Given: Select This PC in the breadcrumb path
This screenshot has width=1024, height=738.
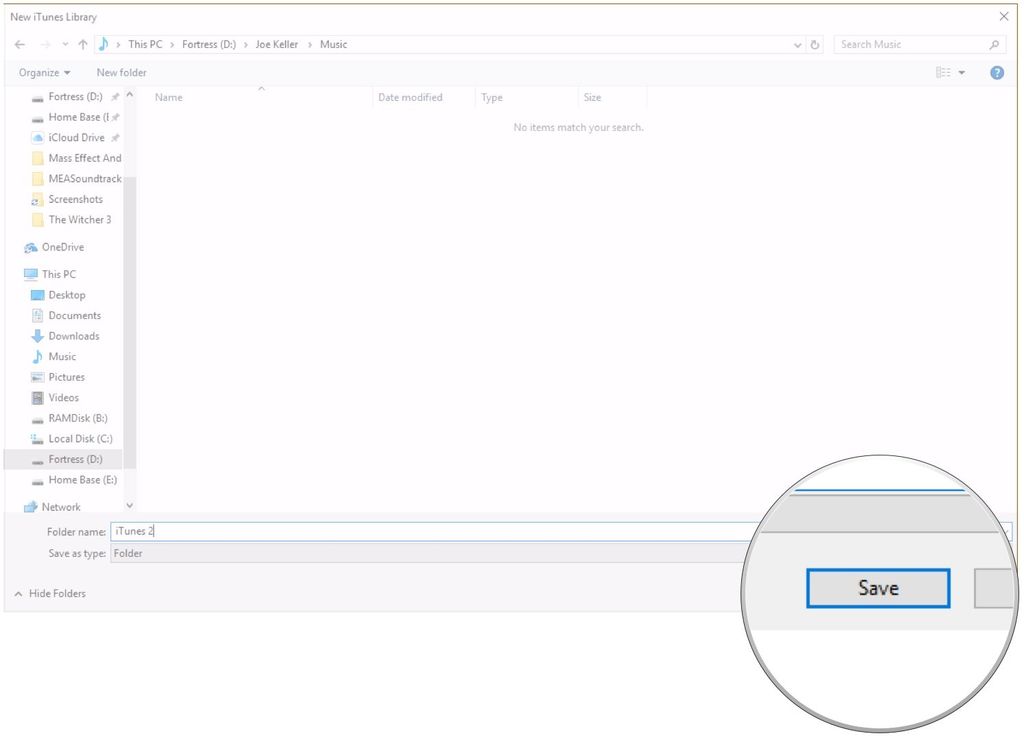Looking at the screenshot, I should 145,44.
